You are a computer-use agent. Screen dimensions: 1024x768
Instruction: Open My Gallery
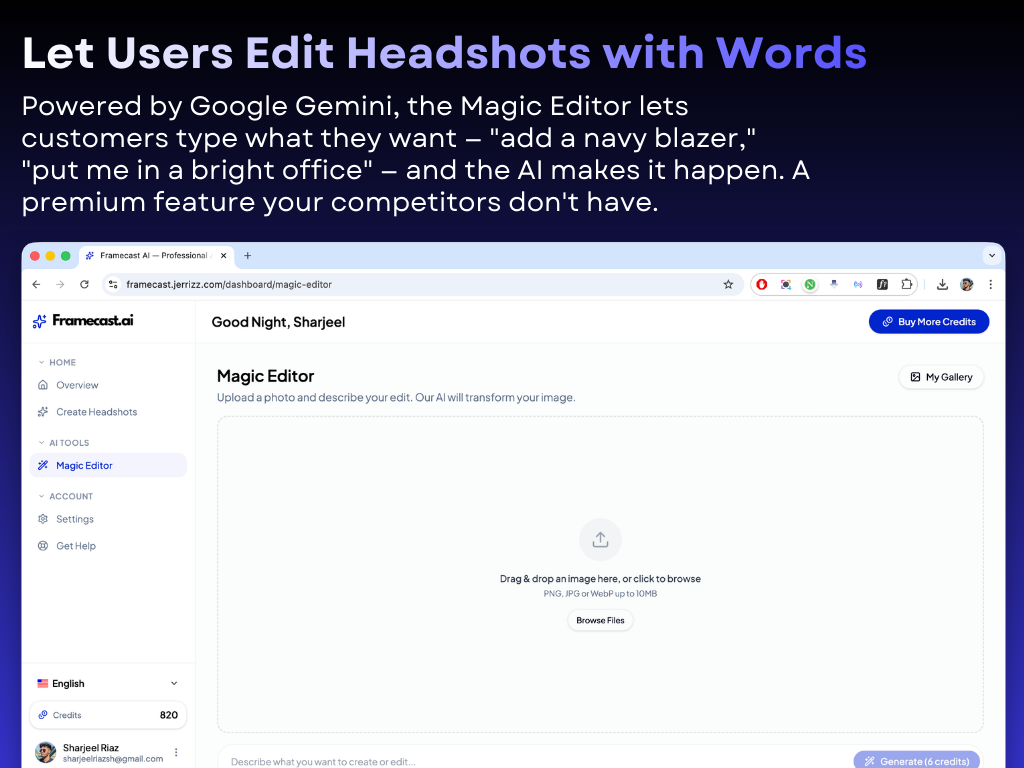click(941, 377)
